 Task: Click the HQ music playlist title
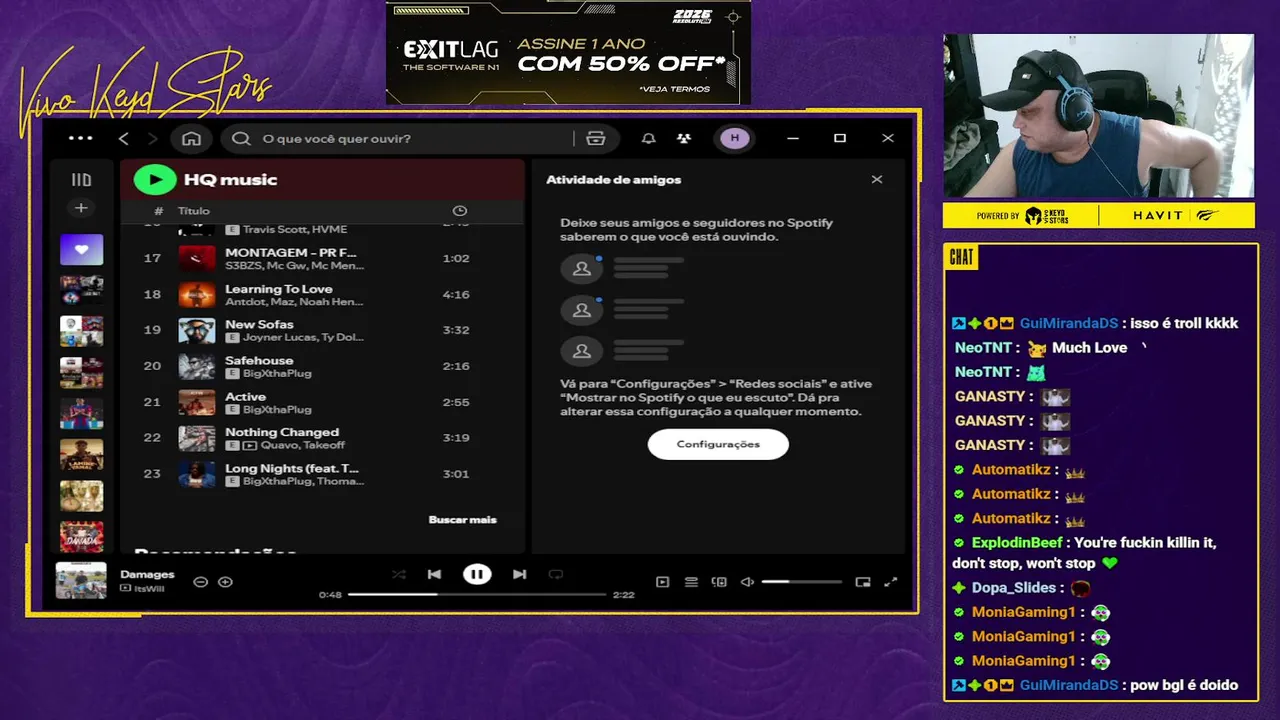tap(230, 180)
